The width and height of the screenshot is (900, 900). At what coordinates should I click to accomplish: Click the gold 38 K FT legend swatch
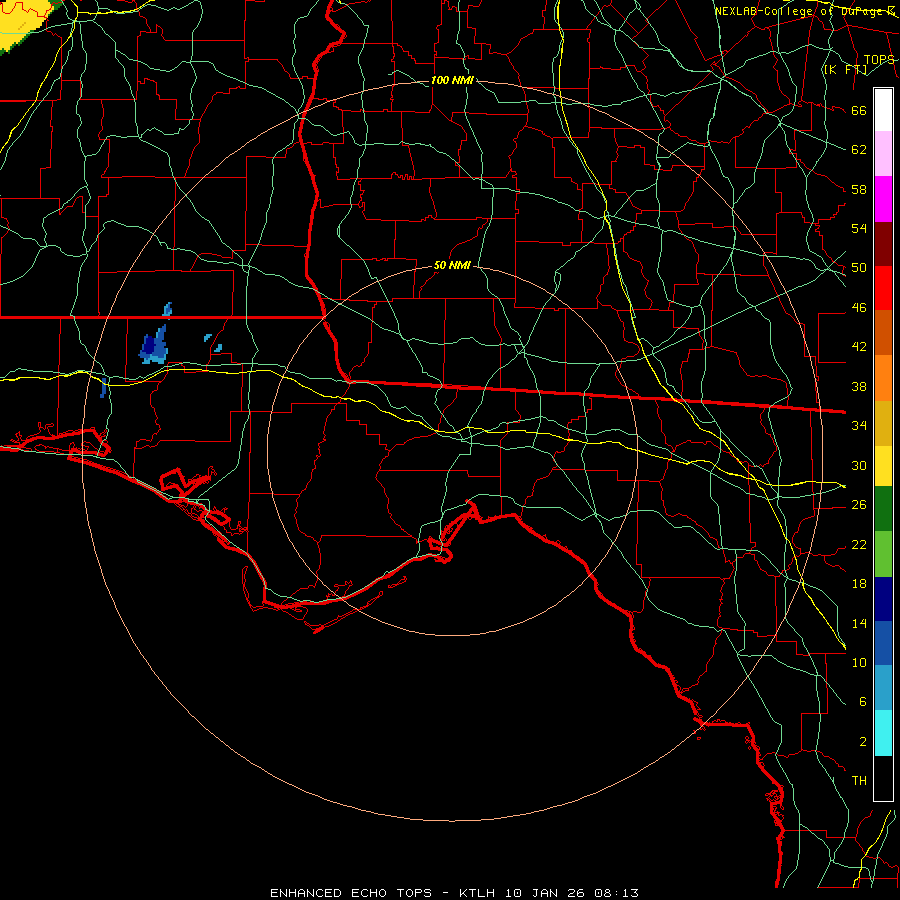click(x=883, y=423)
